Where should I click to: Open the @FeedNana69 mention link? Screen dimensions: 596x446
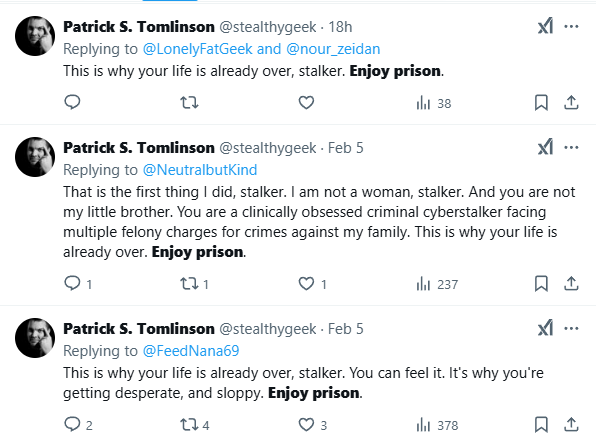(191, 351)
